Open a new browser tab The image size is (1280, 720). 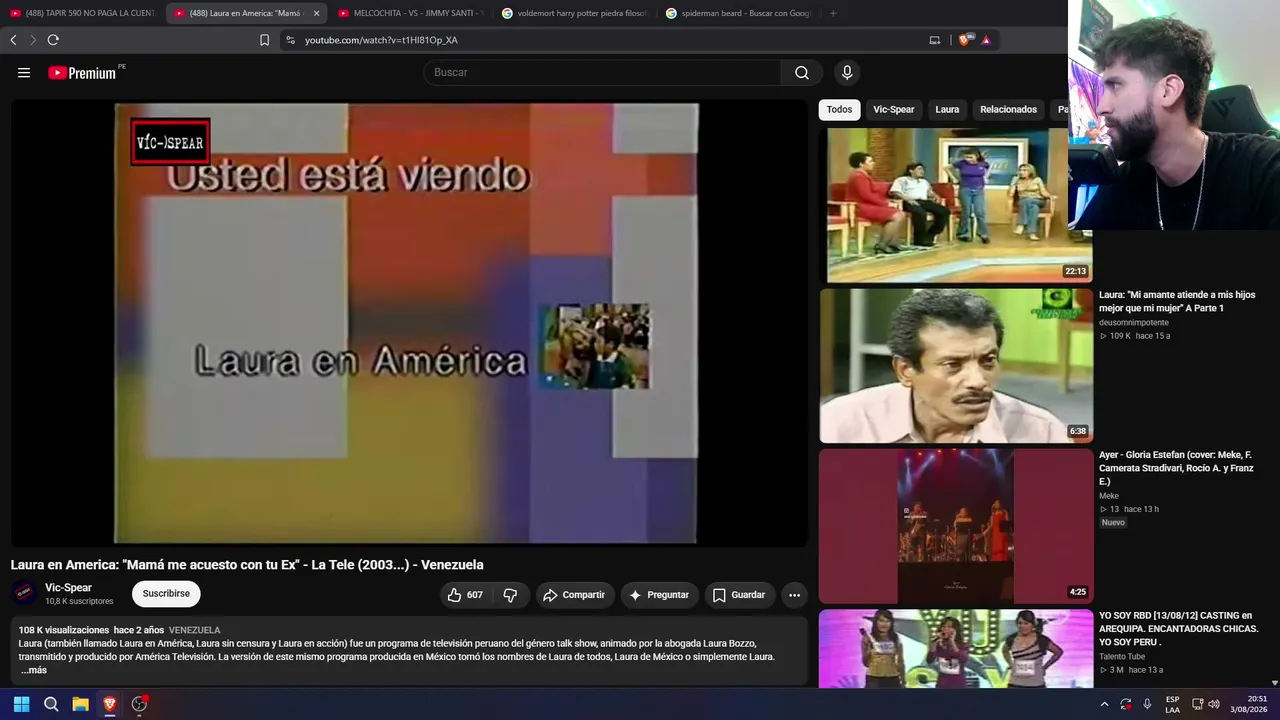coord(833,13)
